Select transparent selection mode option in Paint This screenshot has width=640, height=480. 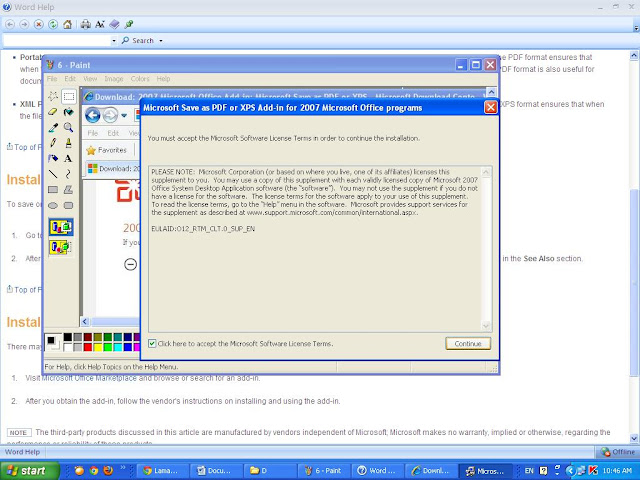[x=61, y=247]
